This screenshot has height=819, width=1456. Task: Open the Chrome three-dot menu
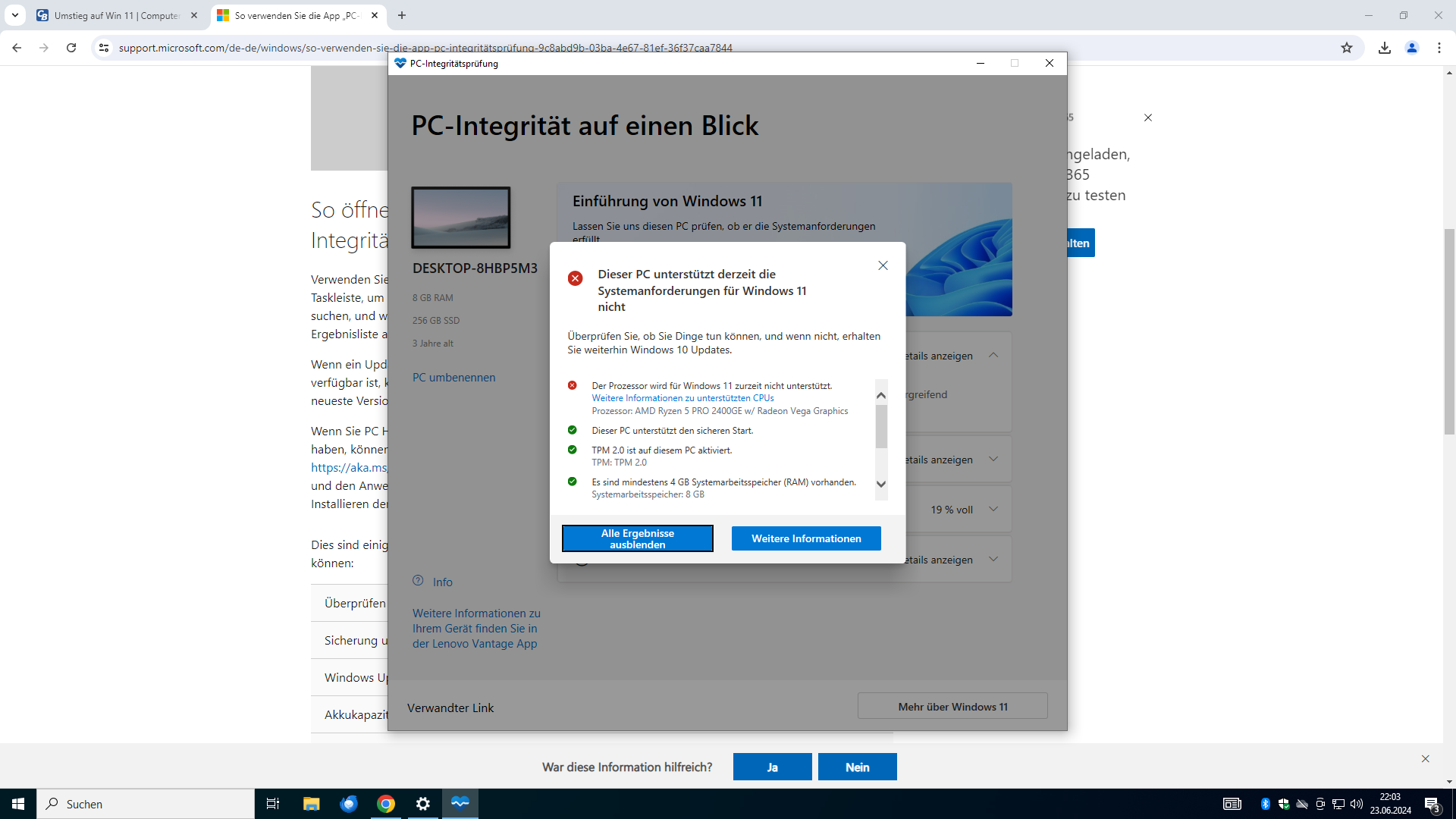click(x=1439, y=47)
